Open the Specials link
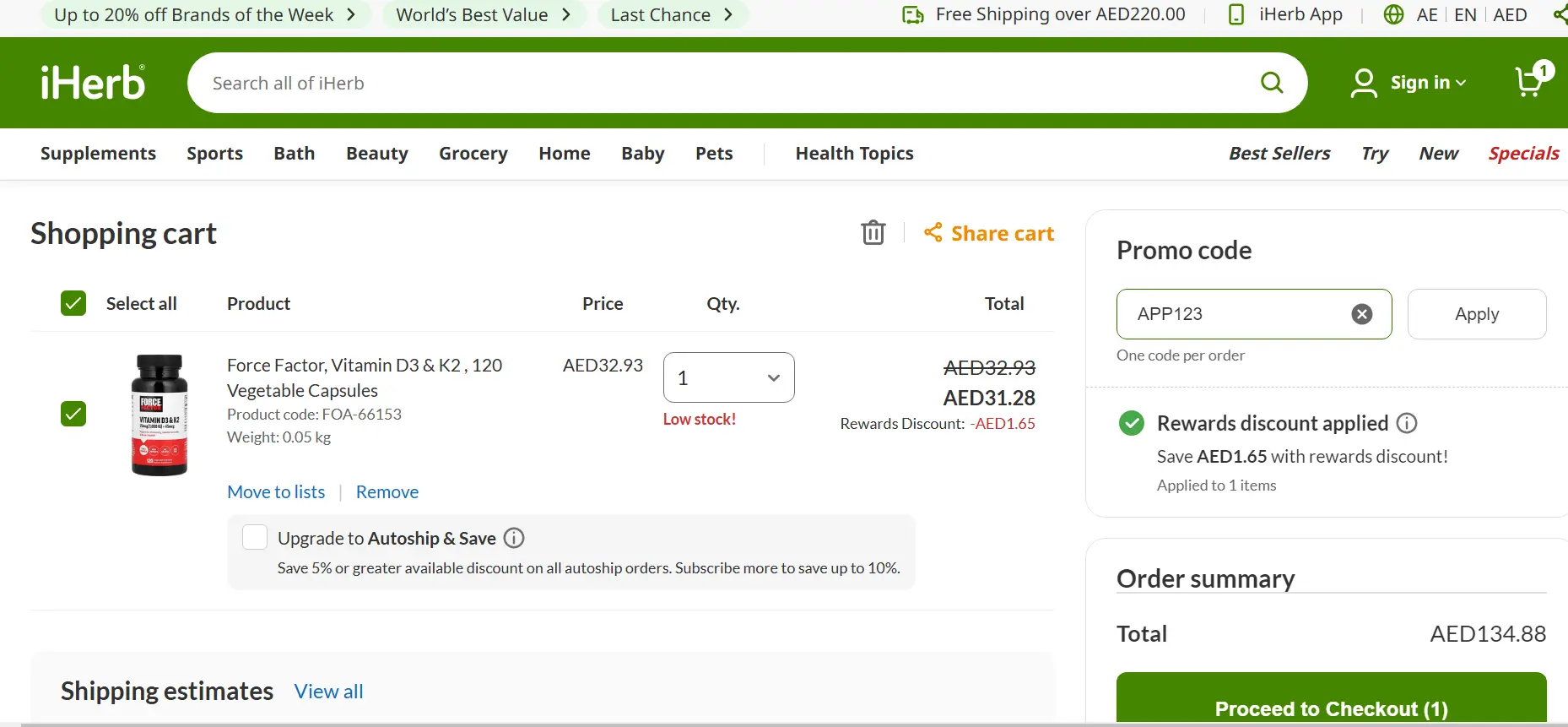The height and width of the screenshot is (727, 1568). [1523, 153]
